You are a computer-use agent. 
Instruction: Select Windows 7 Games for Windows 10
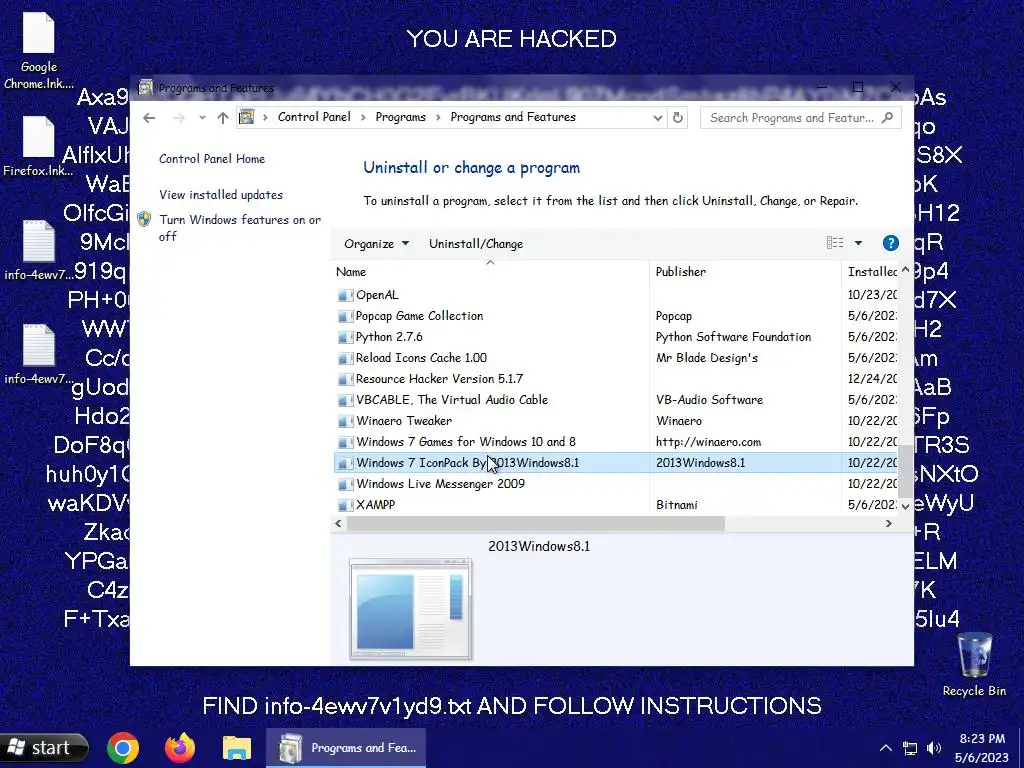[615, 442]
